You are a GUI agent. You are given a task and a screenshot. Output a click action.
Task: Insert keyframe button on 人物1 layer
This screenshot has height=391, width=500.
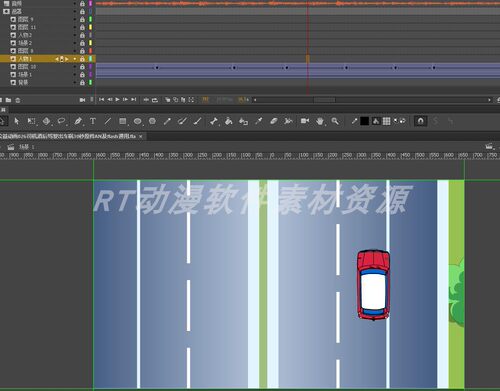click(62, 59)
